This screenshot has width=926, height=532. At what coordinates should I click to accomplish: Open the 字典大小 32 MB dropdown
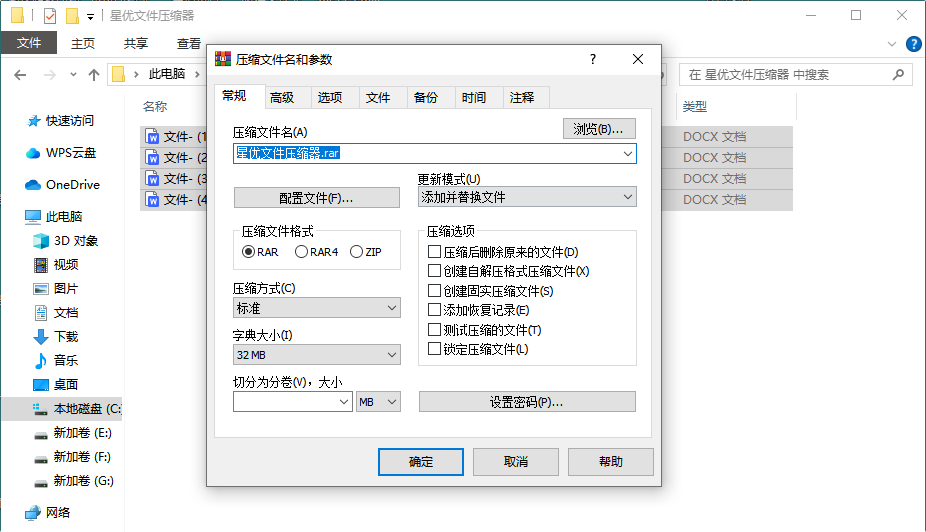coord(317,355)
